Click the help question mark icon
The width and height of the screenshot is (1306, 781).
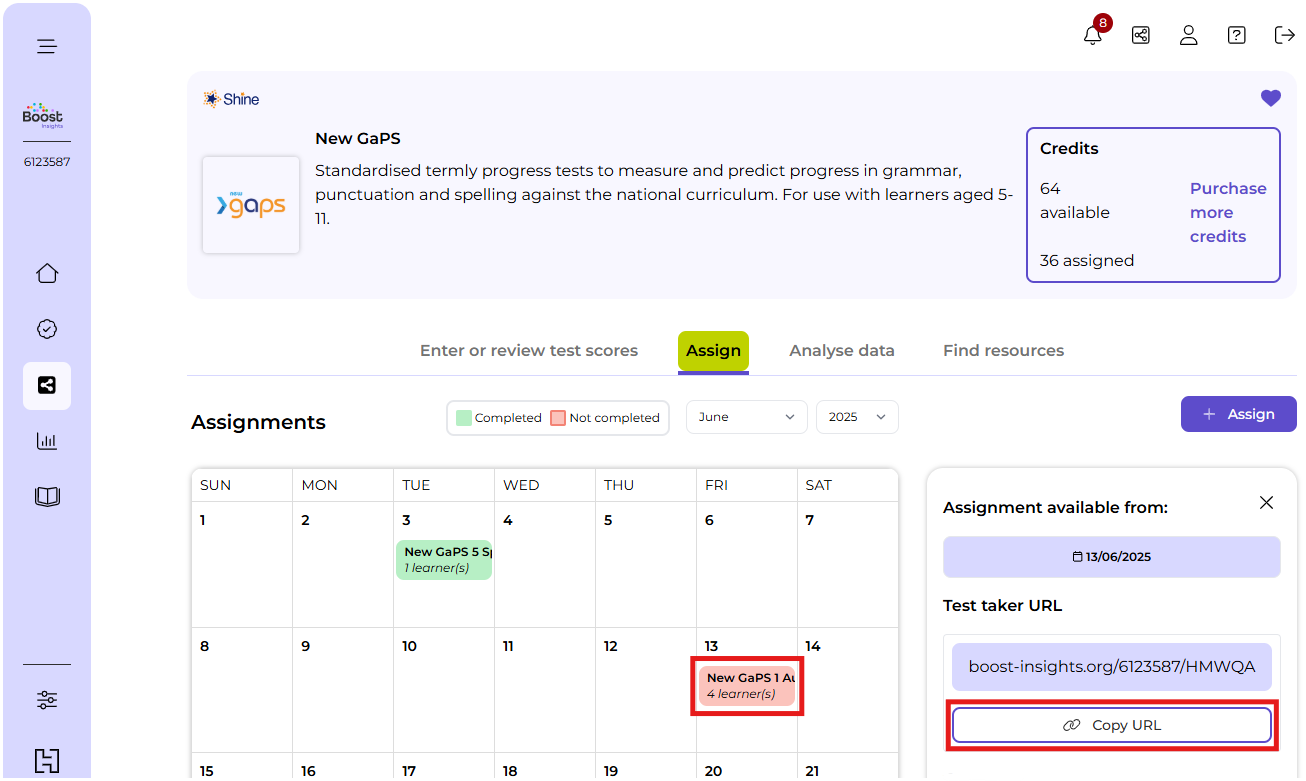(1236, 35)
